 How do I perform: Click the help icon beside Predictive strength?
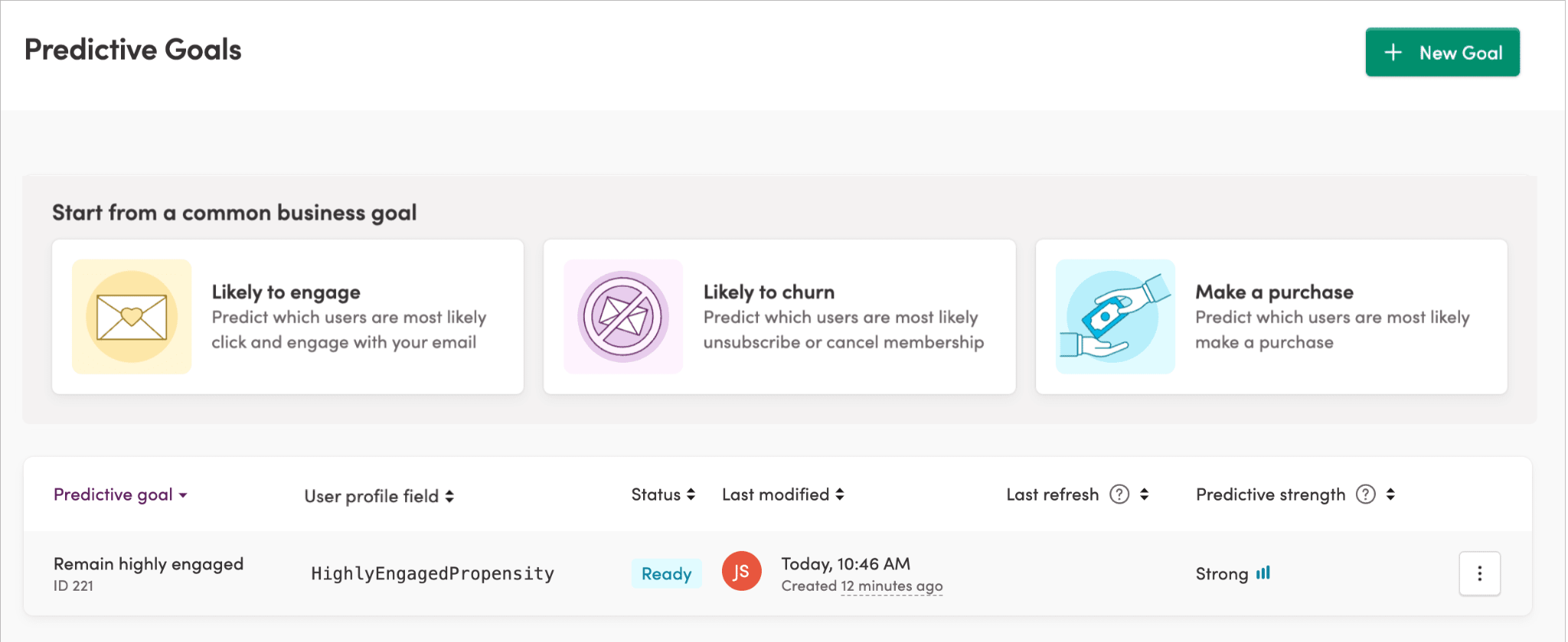(1366, 494)
